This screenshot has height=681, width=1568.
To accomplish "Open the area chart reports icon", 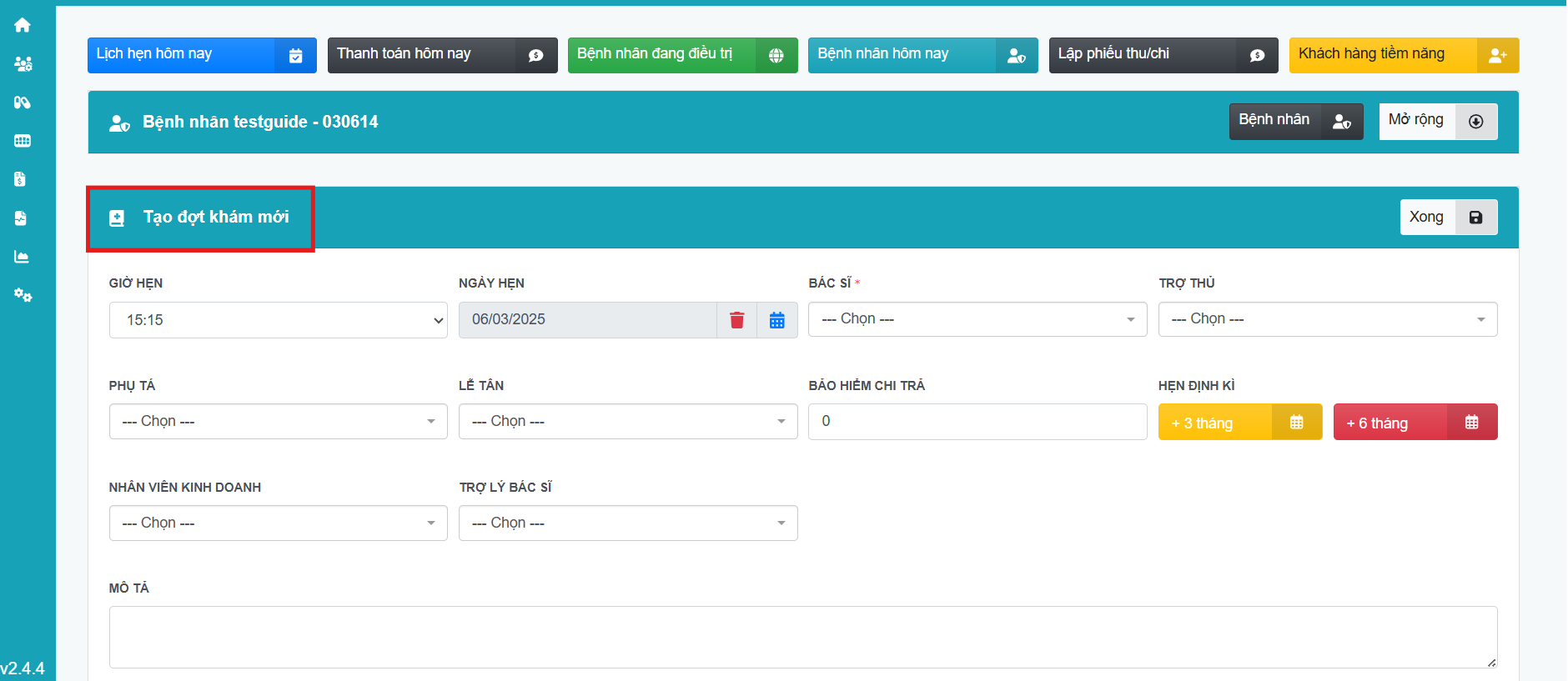I will click(22, 257).
